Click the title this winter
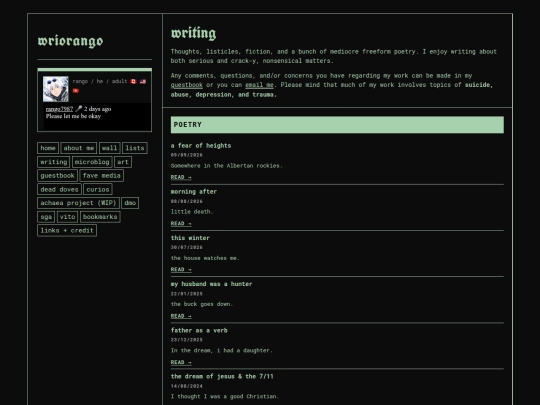Image resolution: width=540 pixels, height=405 pixels. (x=190, y=238)
